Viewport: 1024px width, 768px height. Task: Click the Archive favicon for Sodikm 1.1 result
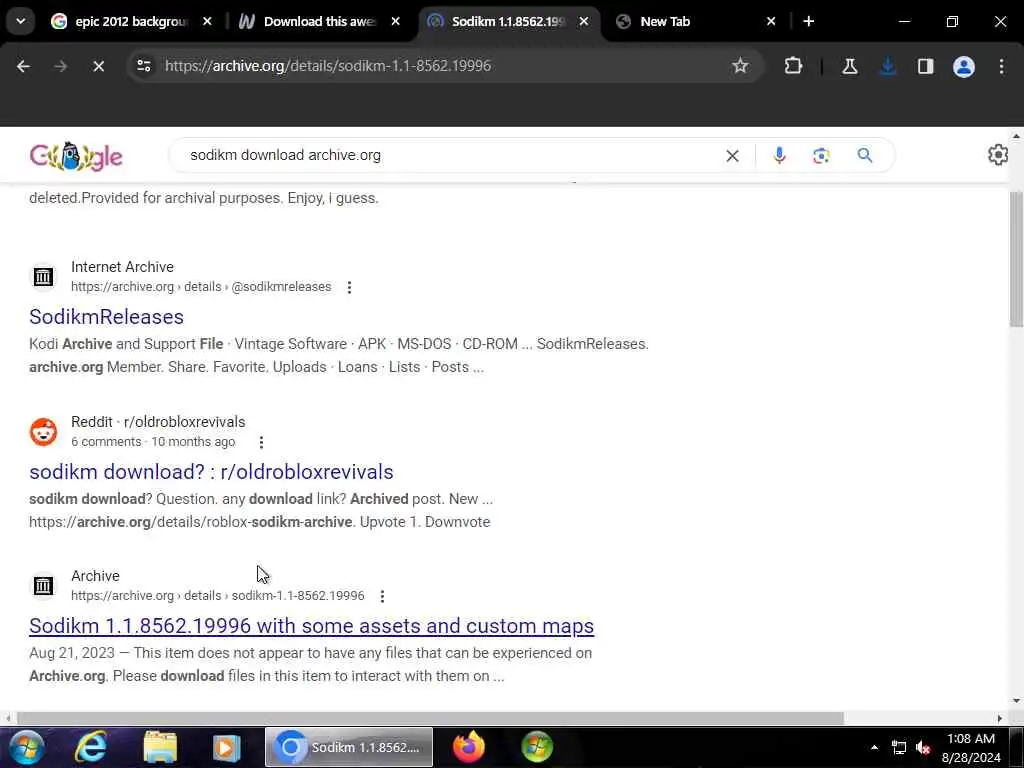43,586
